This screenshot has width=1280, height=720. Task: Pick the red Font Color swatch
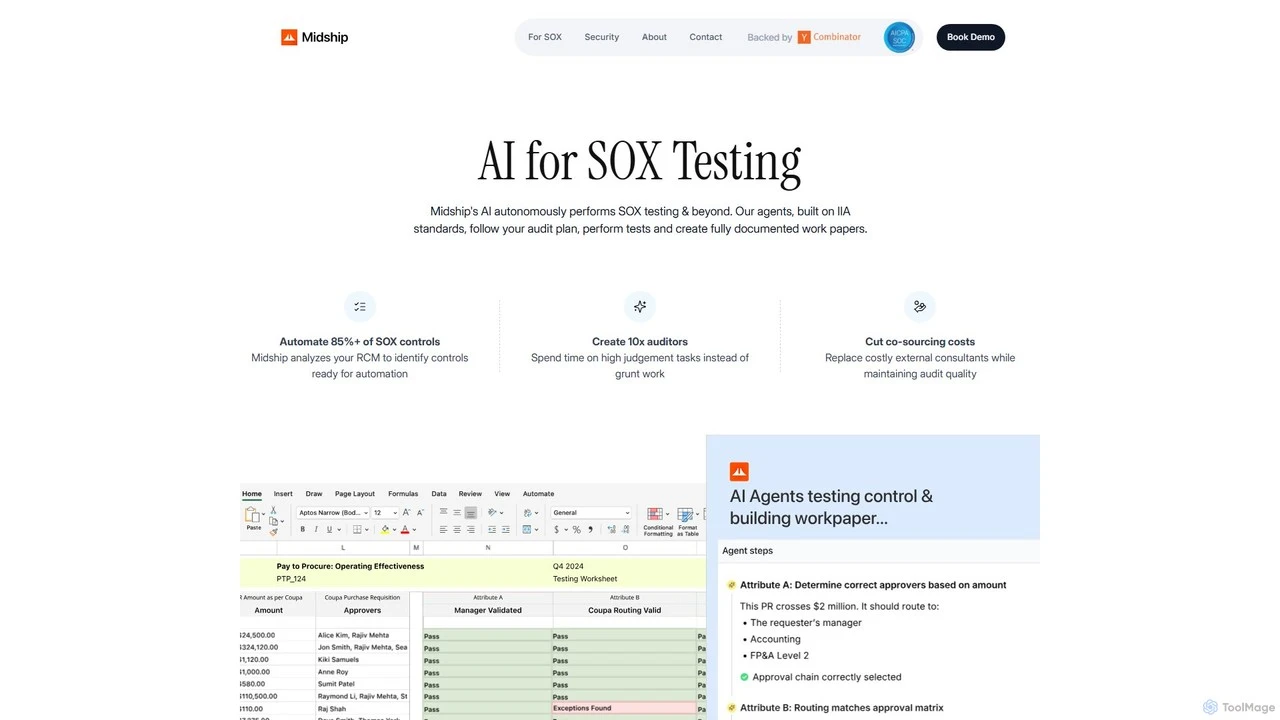pyautogui.click(x=405, y=530)
